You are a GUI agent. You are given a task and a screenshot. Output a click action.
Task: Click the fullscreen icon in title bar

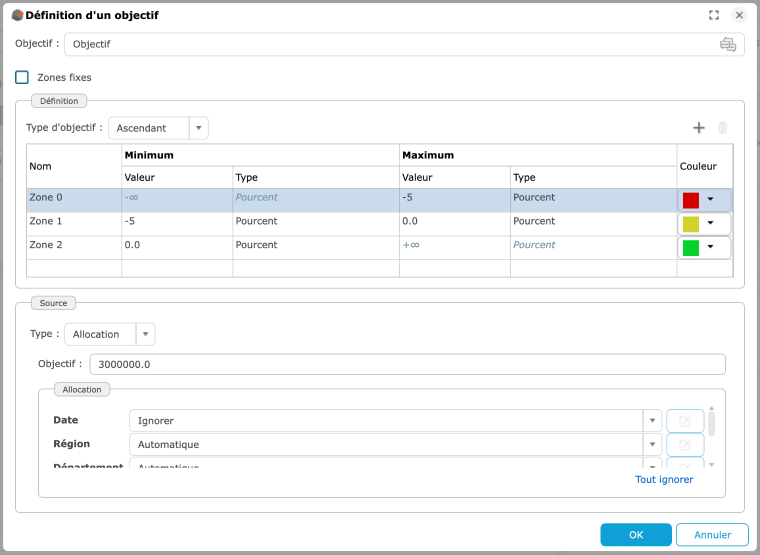tap(714, 15)
